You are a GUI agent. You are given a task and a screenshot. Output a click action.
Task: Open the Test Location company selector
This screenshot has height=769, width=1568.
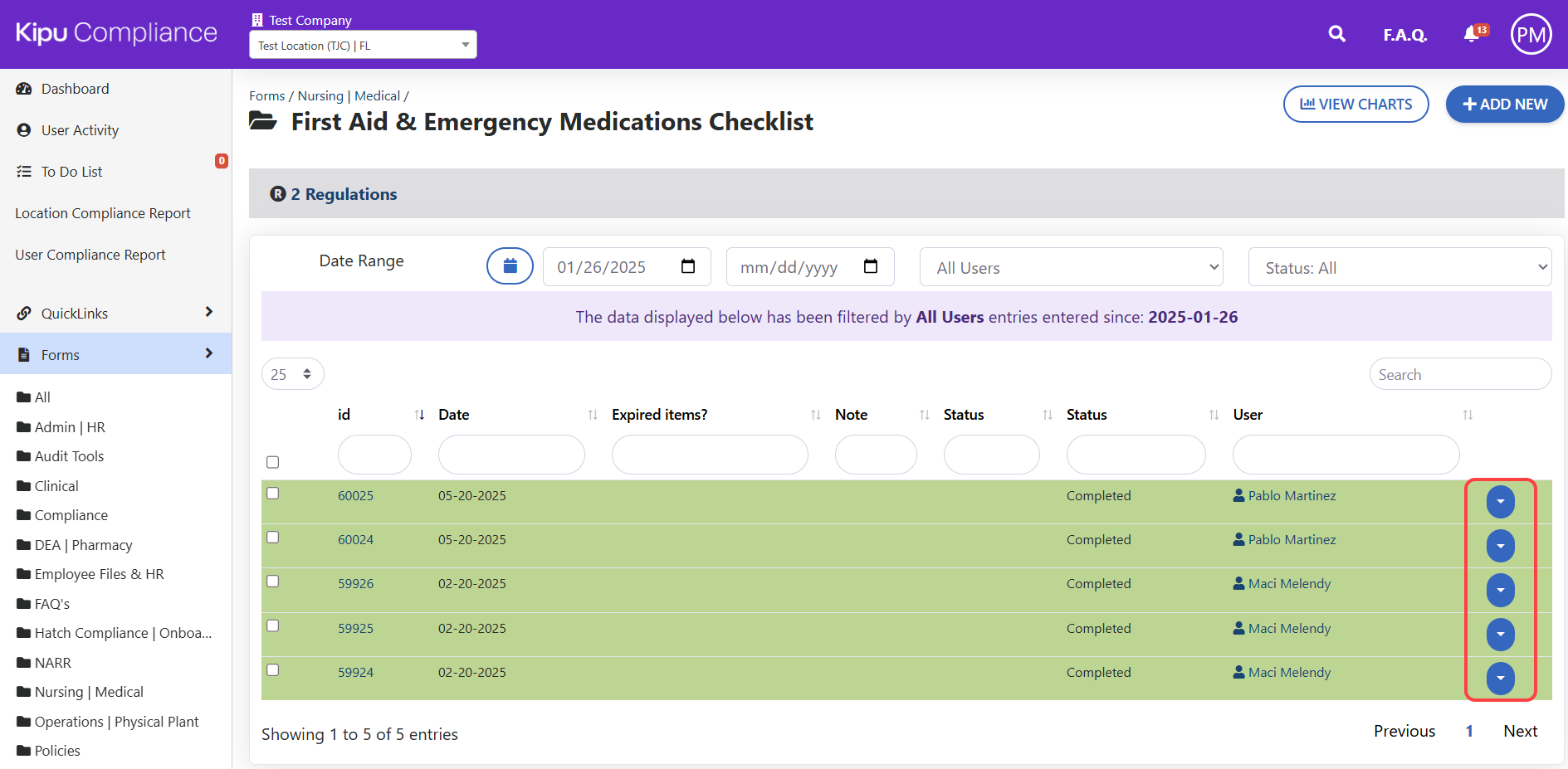click(x=363, y=45)
